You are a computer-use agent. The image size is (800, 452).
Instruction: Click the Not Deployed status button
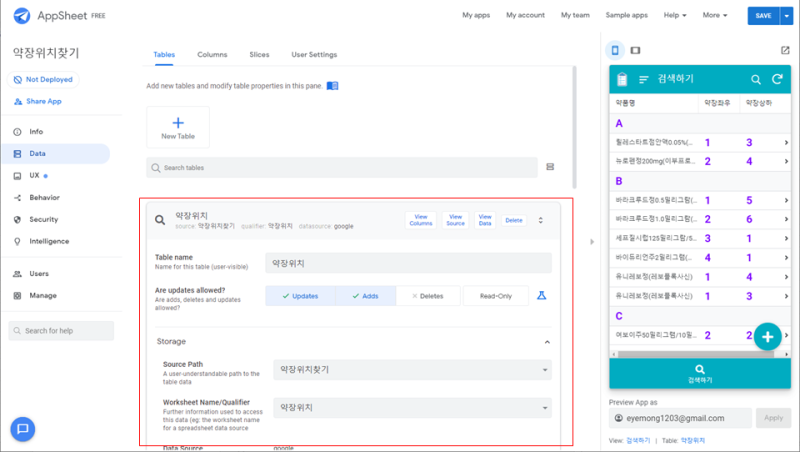coord(43,80)
